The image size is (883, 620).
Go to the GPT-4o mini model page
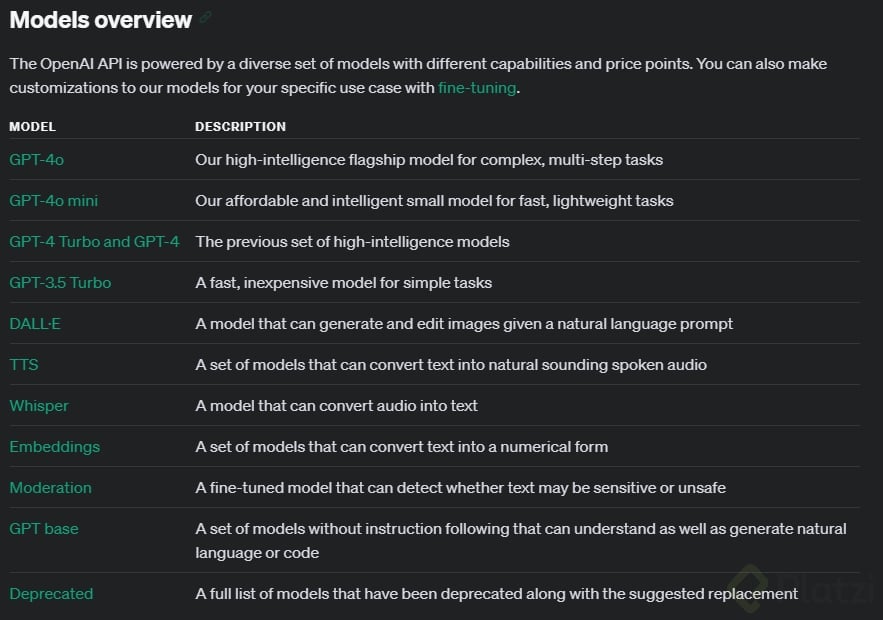[54, 201]
